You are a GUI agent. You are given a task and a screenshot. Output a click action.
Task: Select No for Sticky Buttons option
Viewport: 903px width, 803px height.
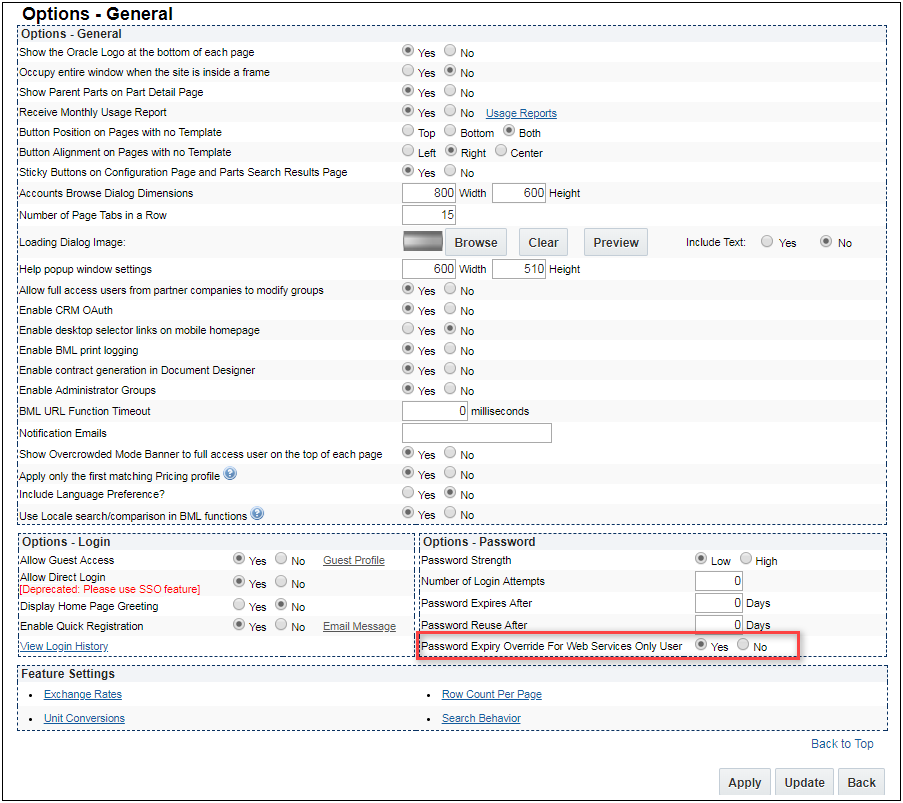pos(450,171)
